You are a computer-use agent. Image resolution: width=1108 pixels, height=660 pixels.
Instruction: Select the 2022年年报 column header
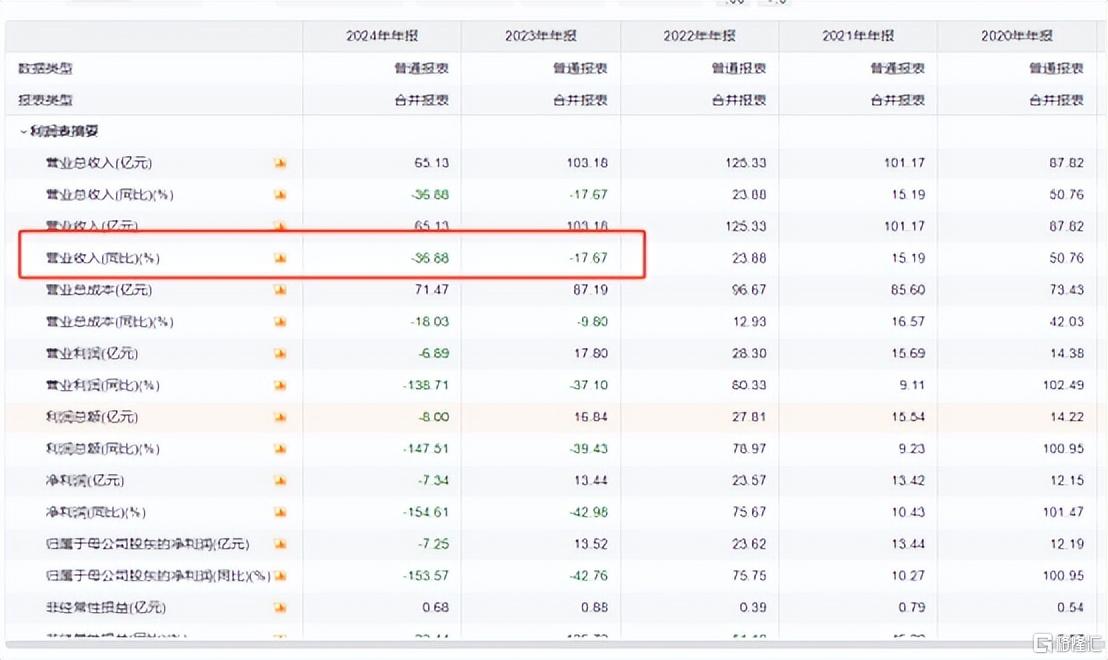point(700,35)
